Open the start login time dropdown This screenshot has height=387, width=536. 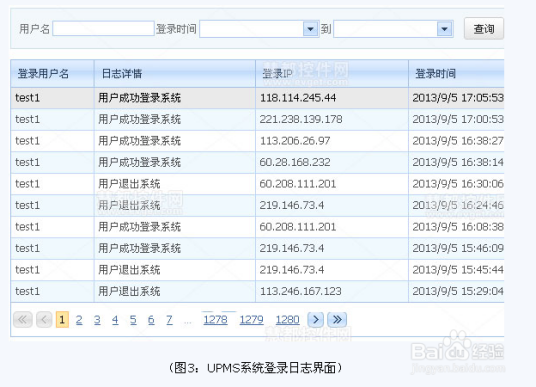click(x=310, y=29)
